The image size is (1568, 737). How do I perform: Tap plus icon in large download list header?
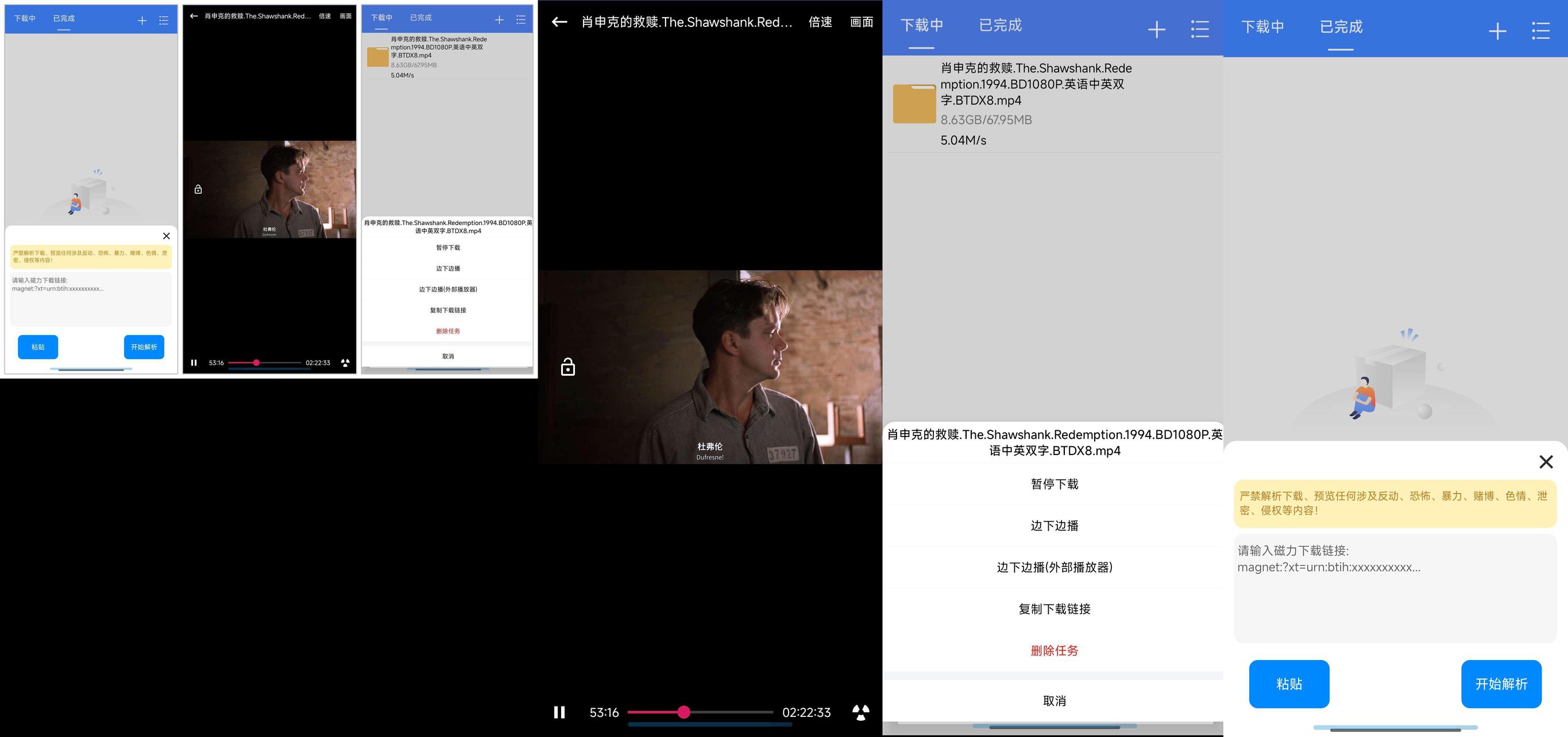(x=1157, y=29)
